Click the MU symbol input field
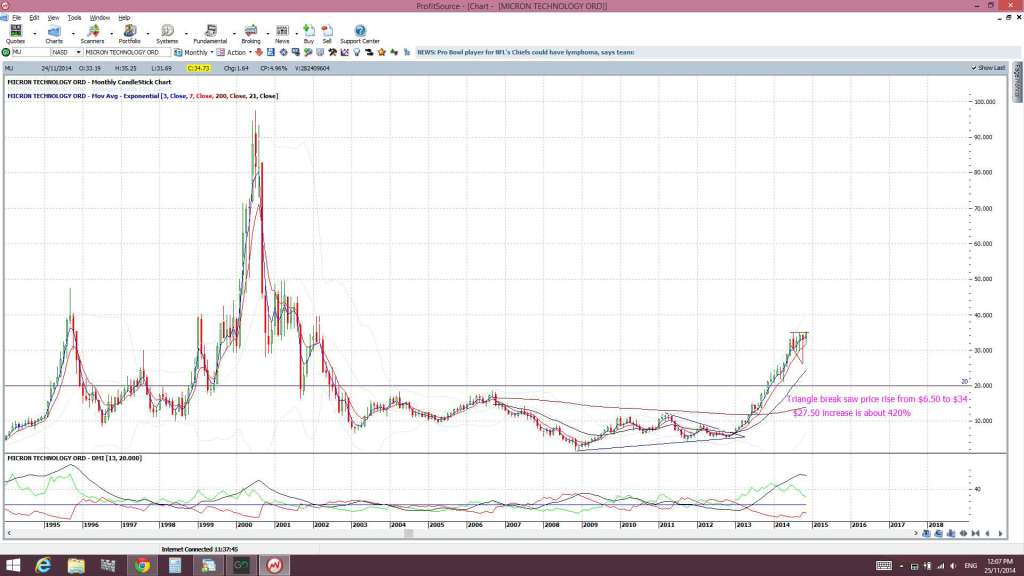Image resolution: width=1024 pixels, height=576 pixels. (x=31, y=52)
